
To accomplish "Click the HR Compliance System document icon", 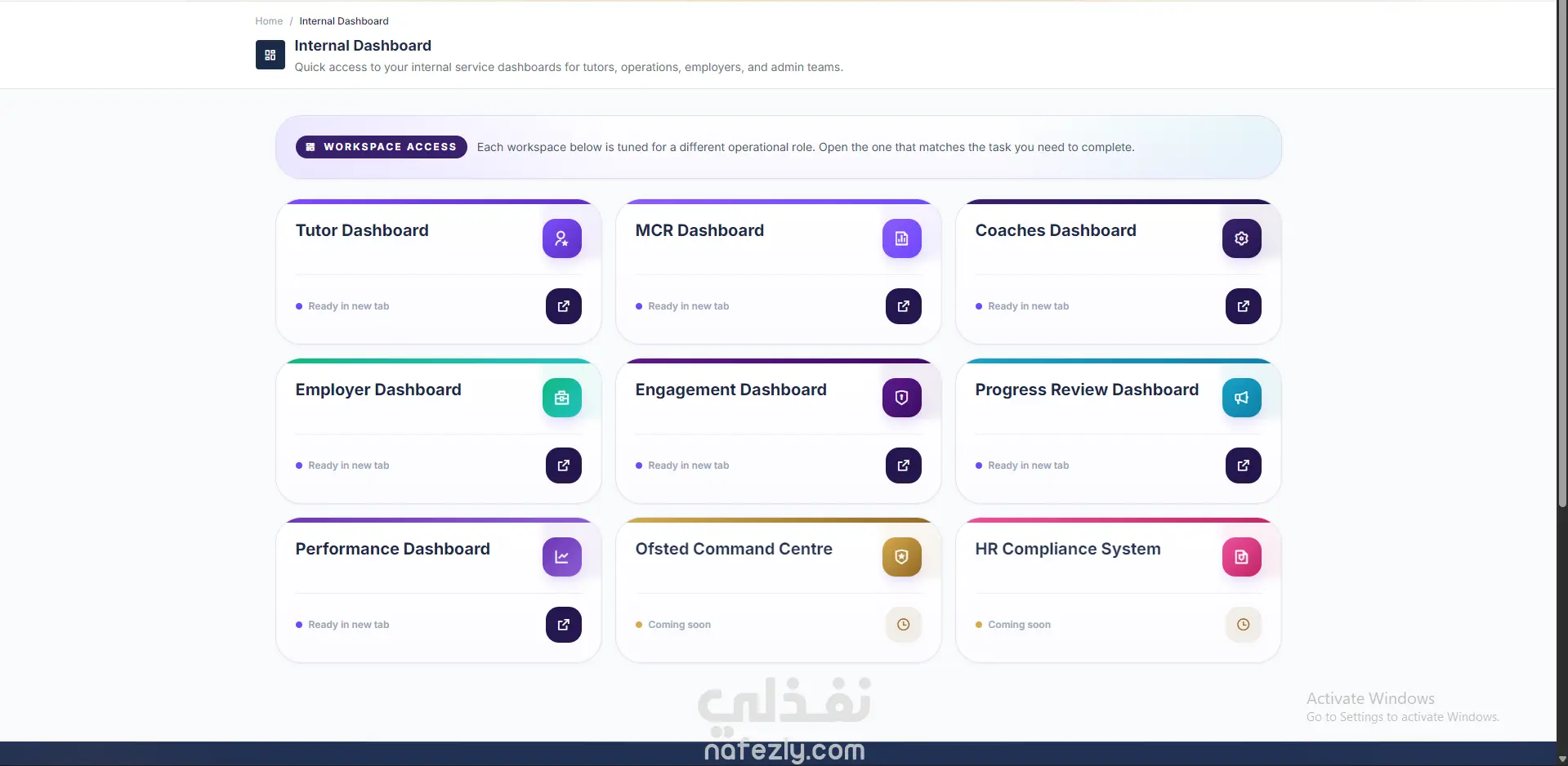I will [x=1242, y=557].
